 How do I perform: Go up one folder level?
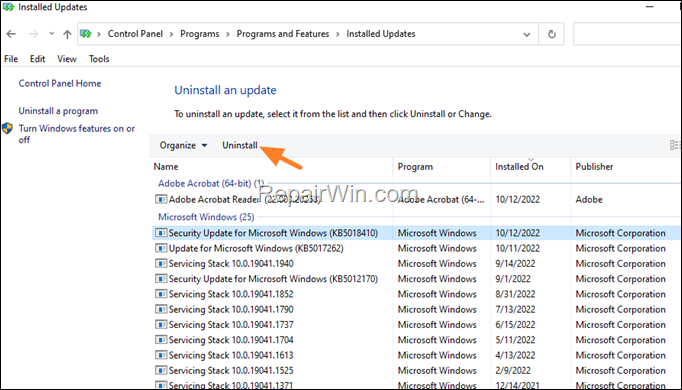point(67,34)
